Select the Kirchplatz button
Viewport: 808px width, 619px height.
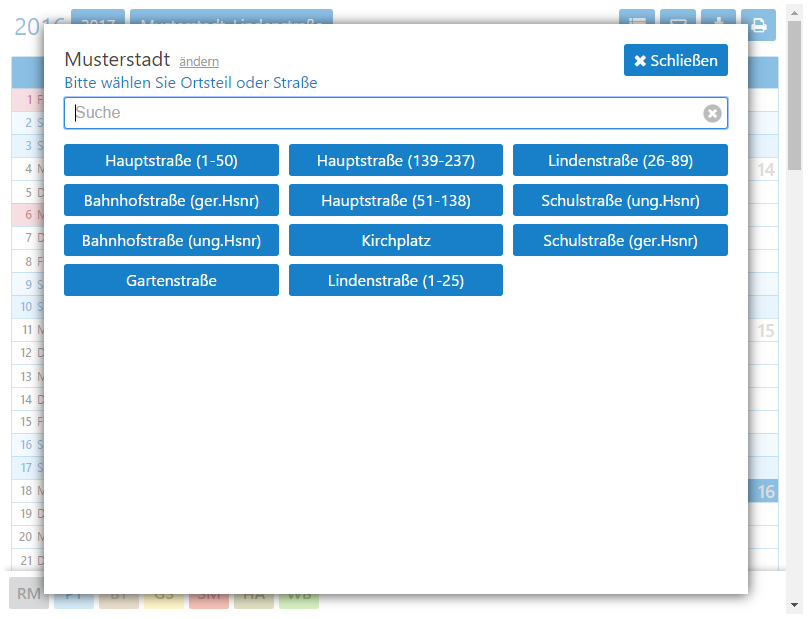click(396, 240)
